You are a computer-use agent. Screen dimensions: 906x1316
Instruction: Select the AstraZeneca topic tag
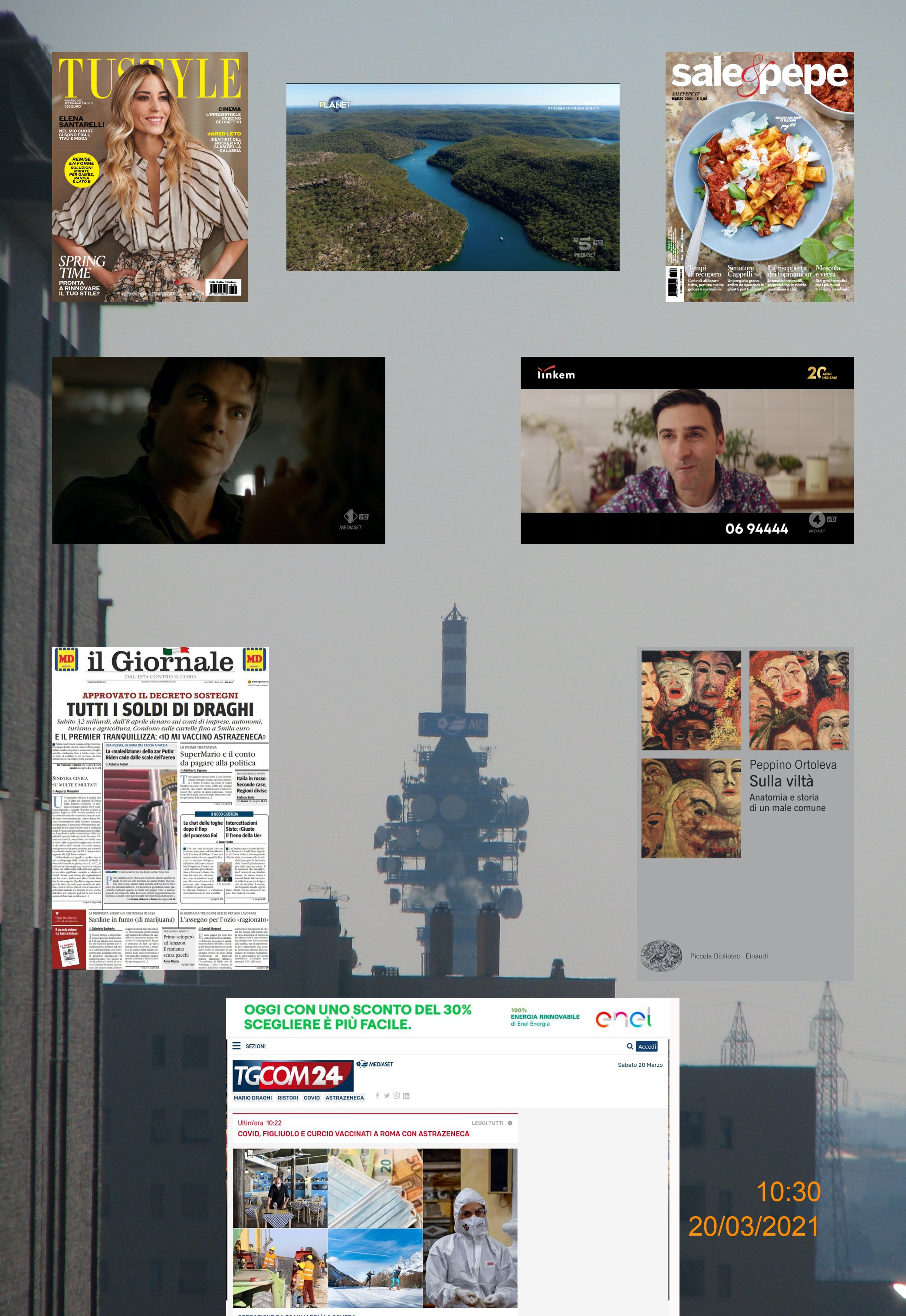click(344, 1097)
